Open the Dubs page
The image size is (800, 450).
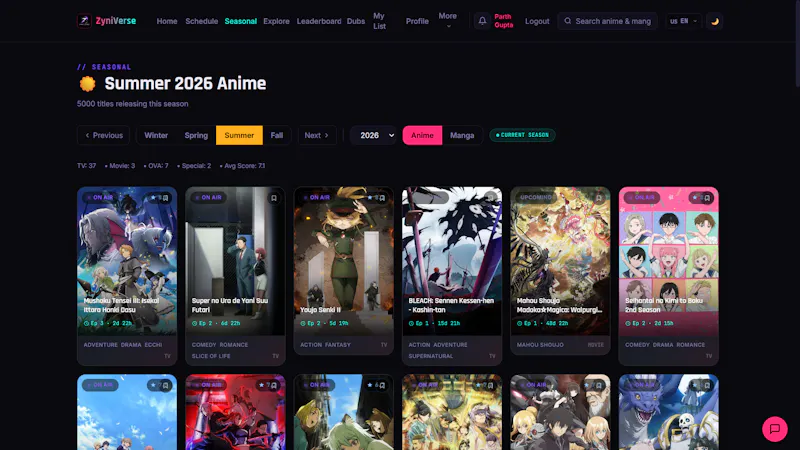click(x=356, y=21)
